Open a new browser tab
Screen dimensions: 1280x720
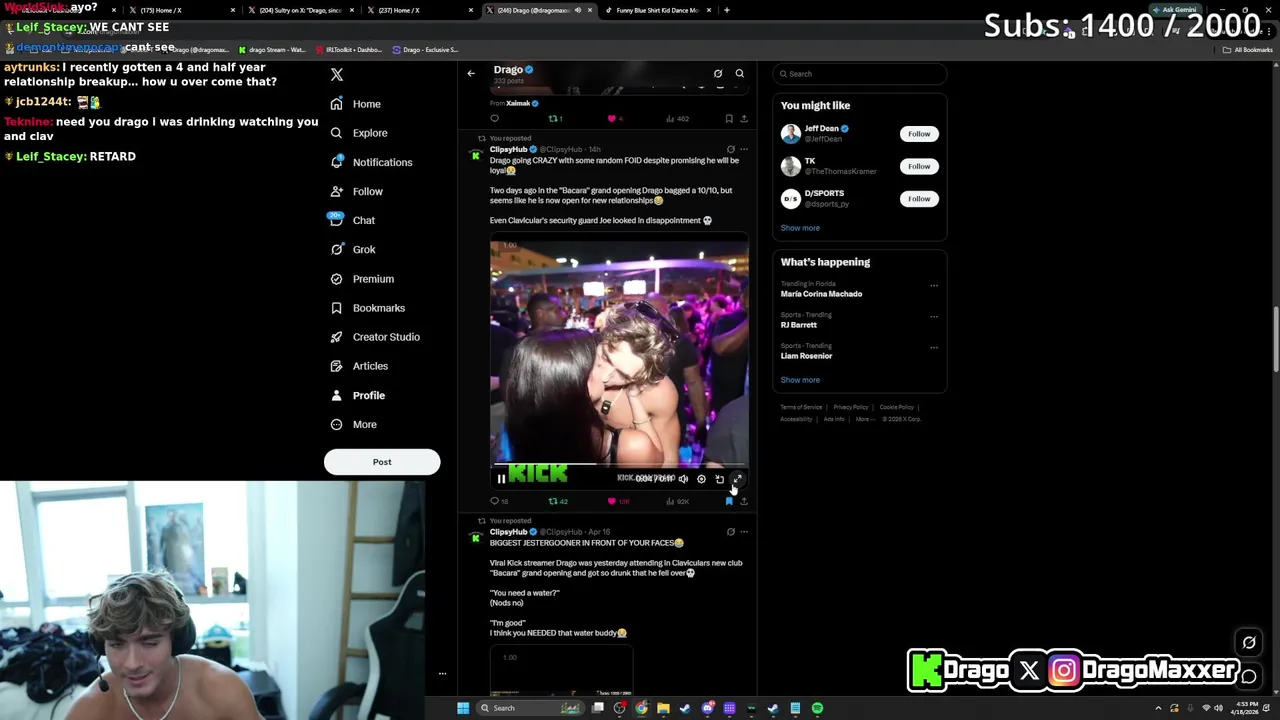tap(727, 10)
